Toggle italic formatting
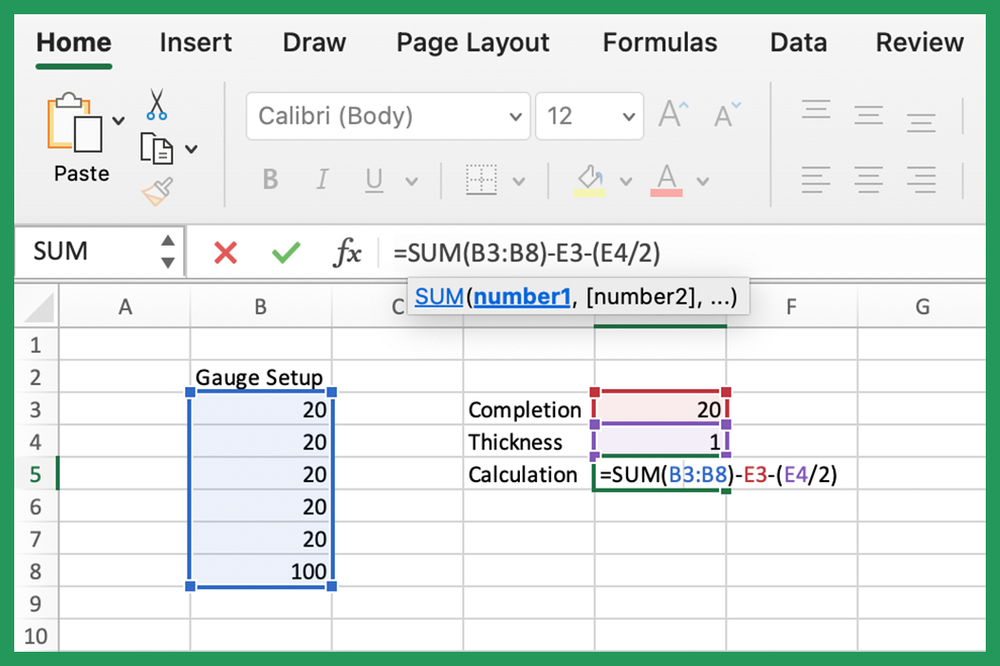The image size is (1000, 666). tap(321, 179)
